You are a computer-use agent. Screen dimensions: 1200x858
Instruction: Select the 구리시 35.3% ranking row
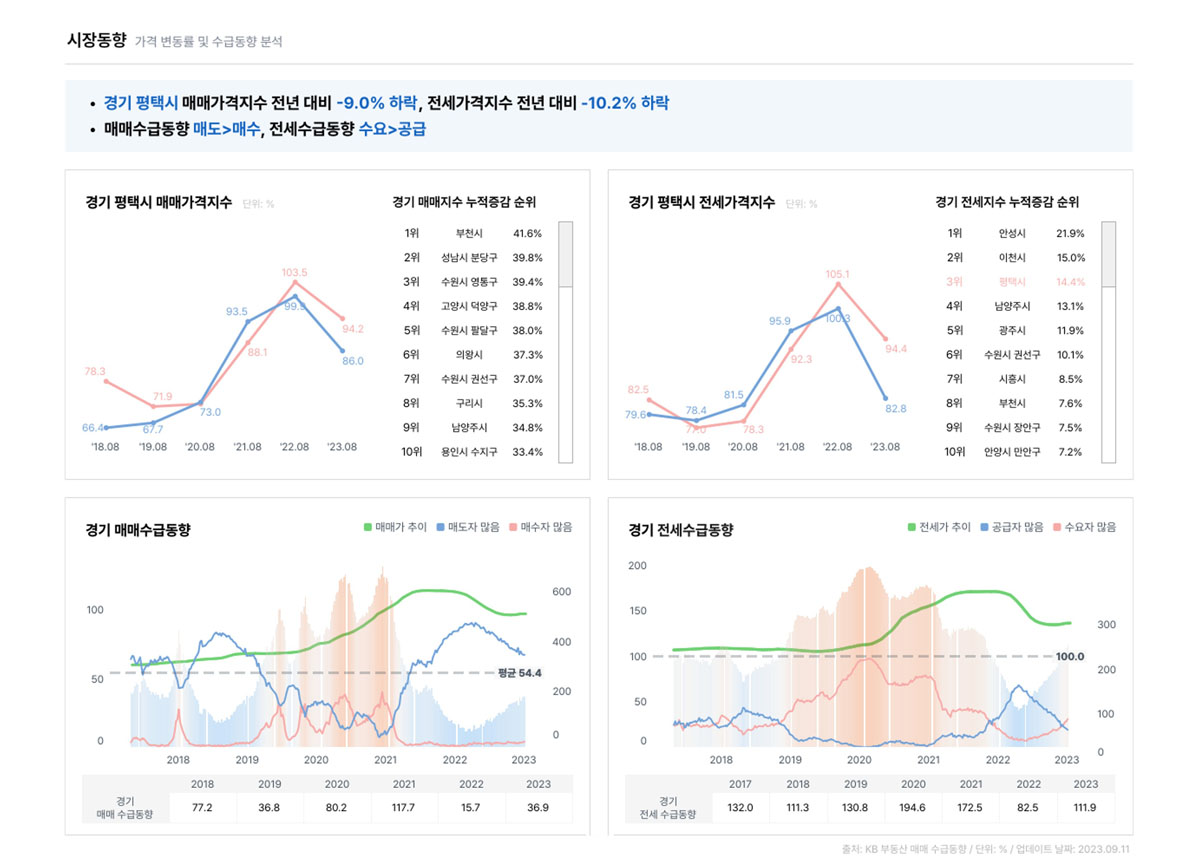[x=473, y=404]
